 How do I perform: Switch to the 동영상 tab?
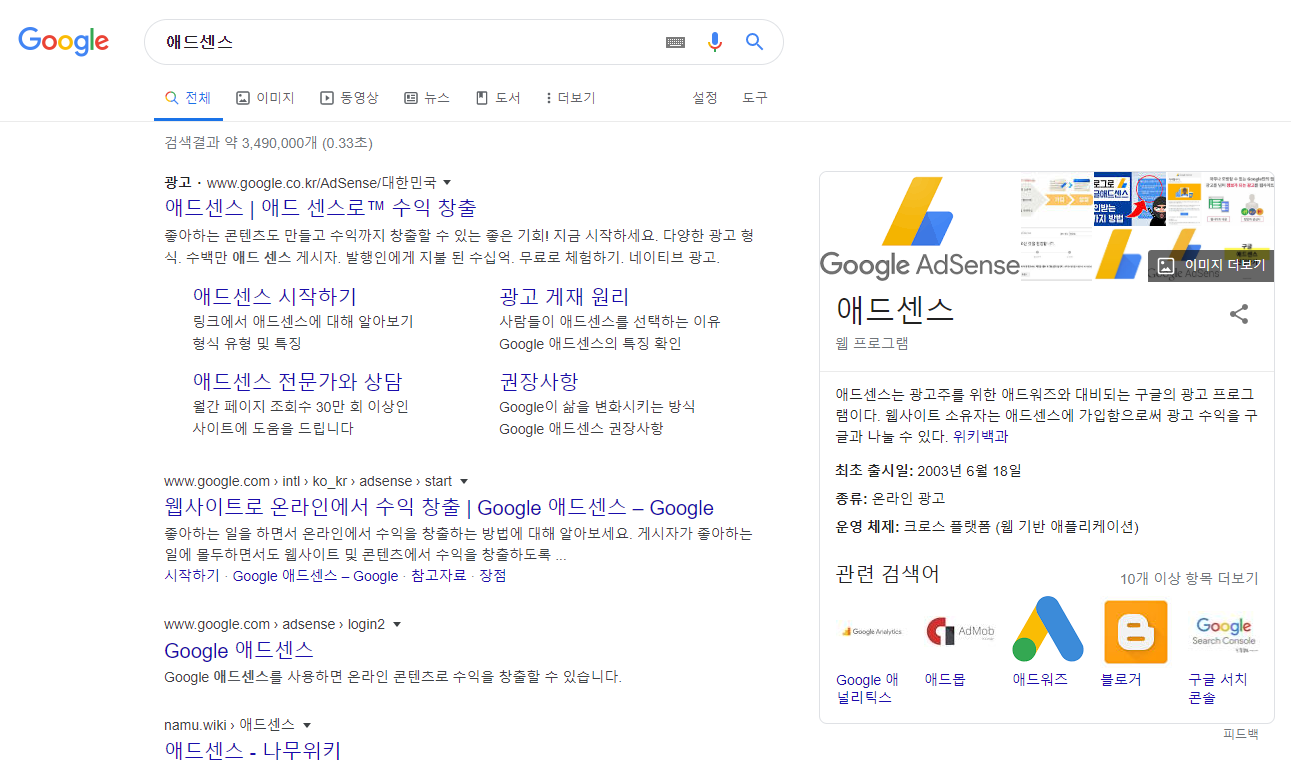pyautogui.click(x=349, y=98)
